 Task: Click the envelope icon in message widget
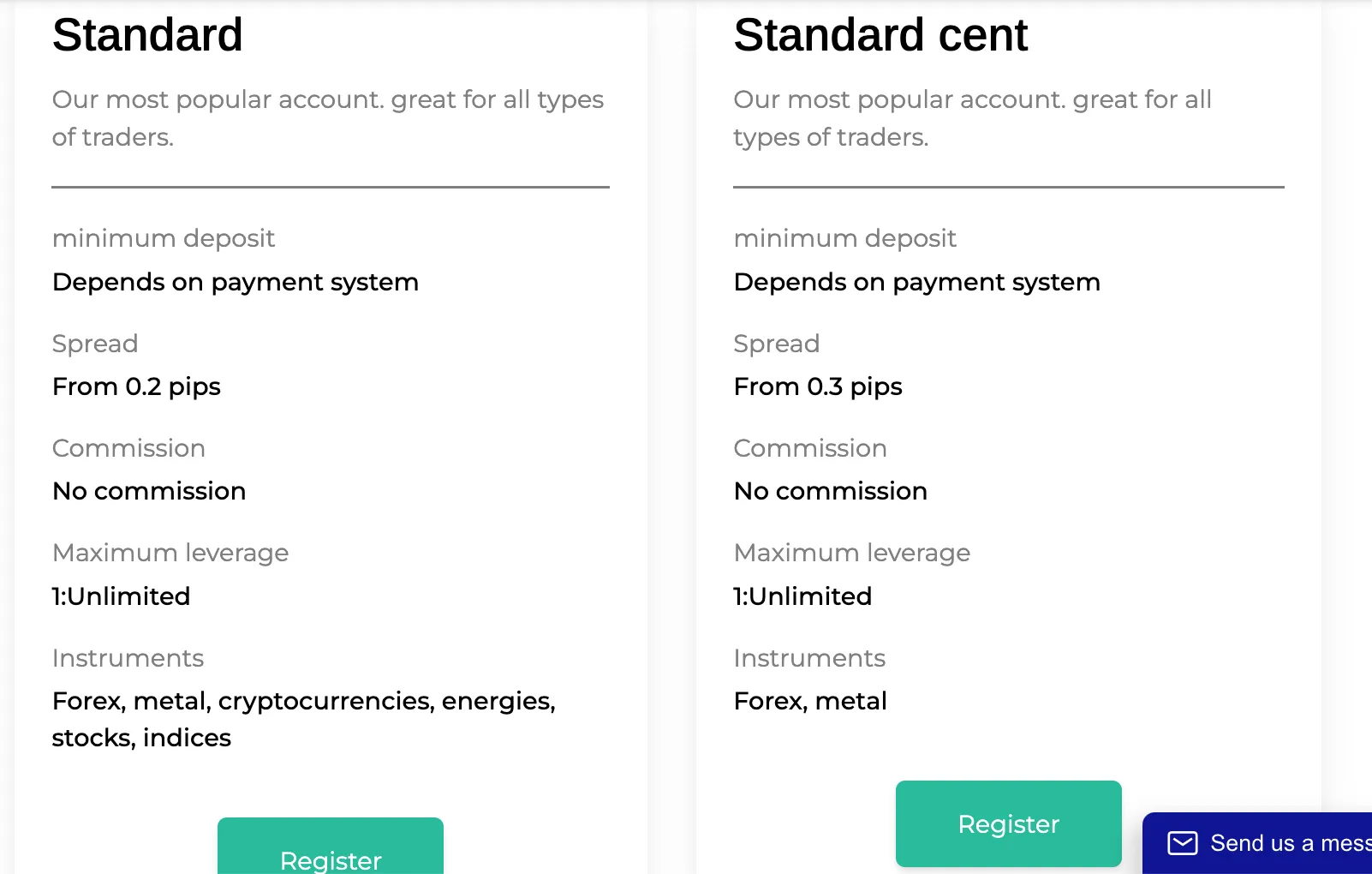point(1183,843)
